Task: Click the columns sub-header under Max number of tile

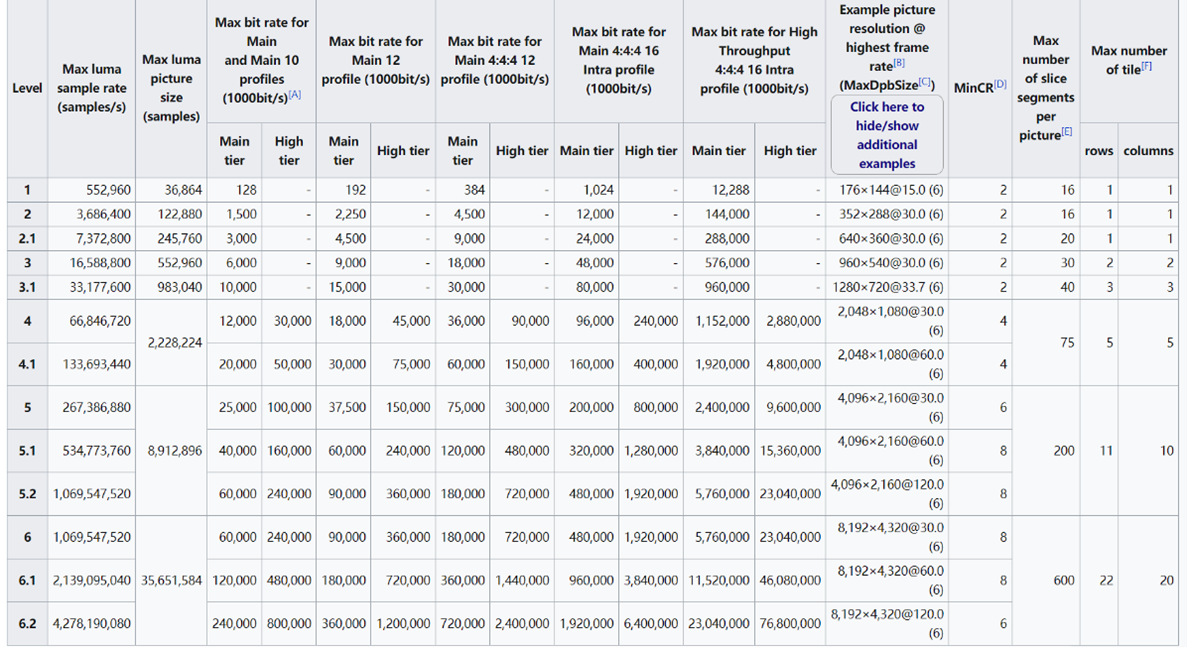Action: (x=1148, y=151)
